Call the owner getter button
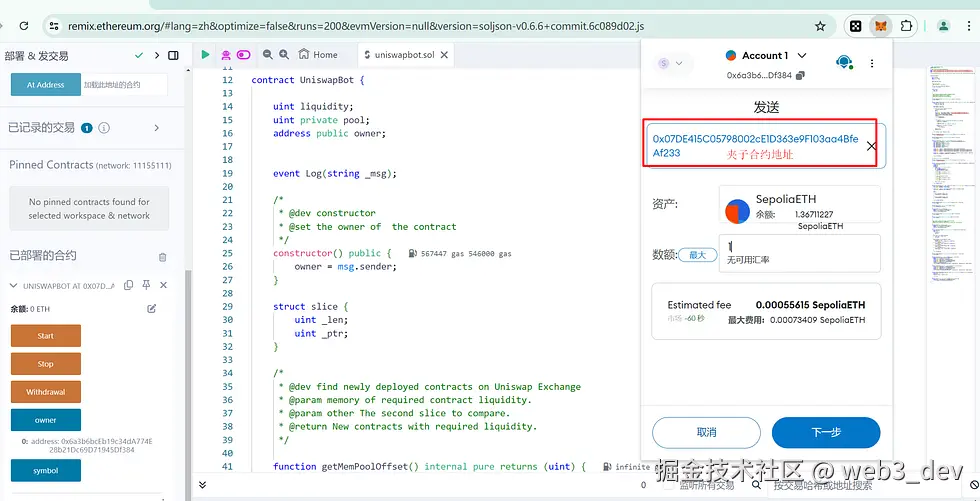Viewport: 980px width, 501px height. tap(46, 420)
